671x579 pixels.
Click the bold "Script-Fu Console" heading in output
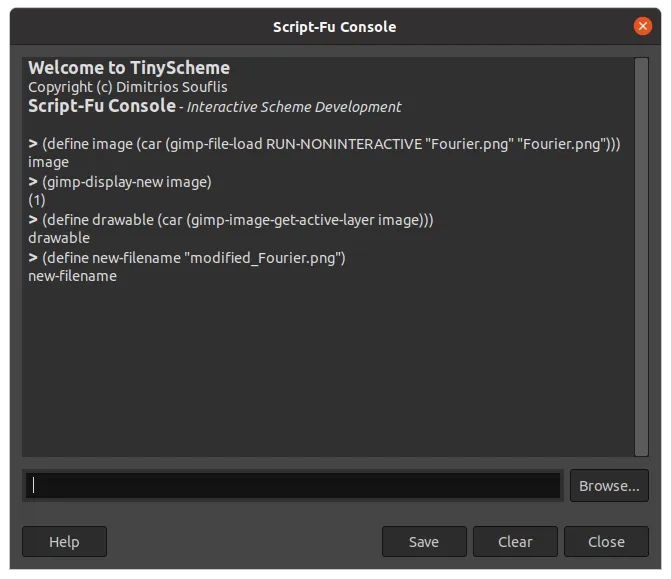102,106
